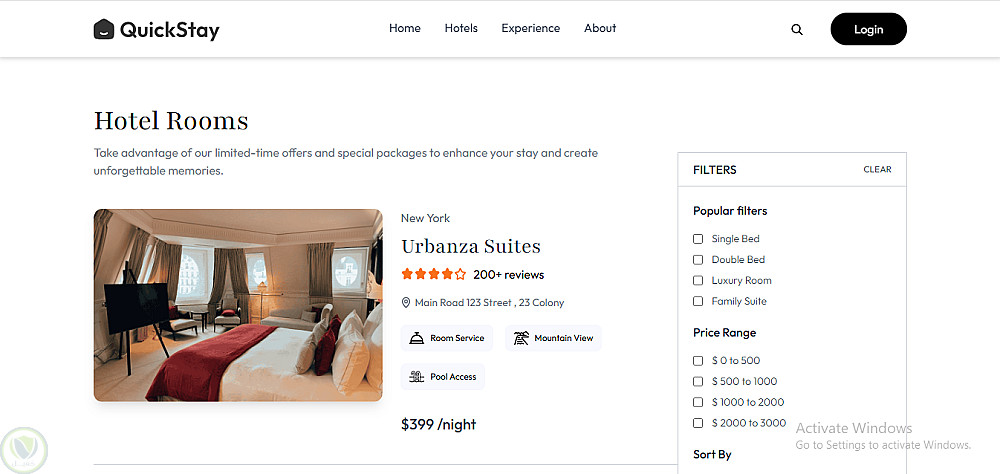The width and height of the screenshot is (1000, 474).
Task: Check the Double Bed filter
Action: 698,260
